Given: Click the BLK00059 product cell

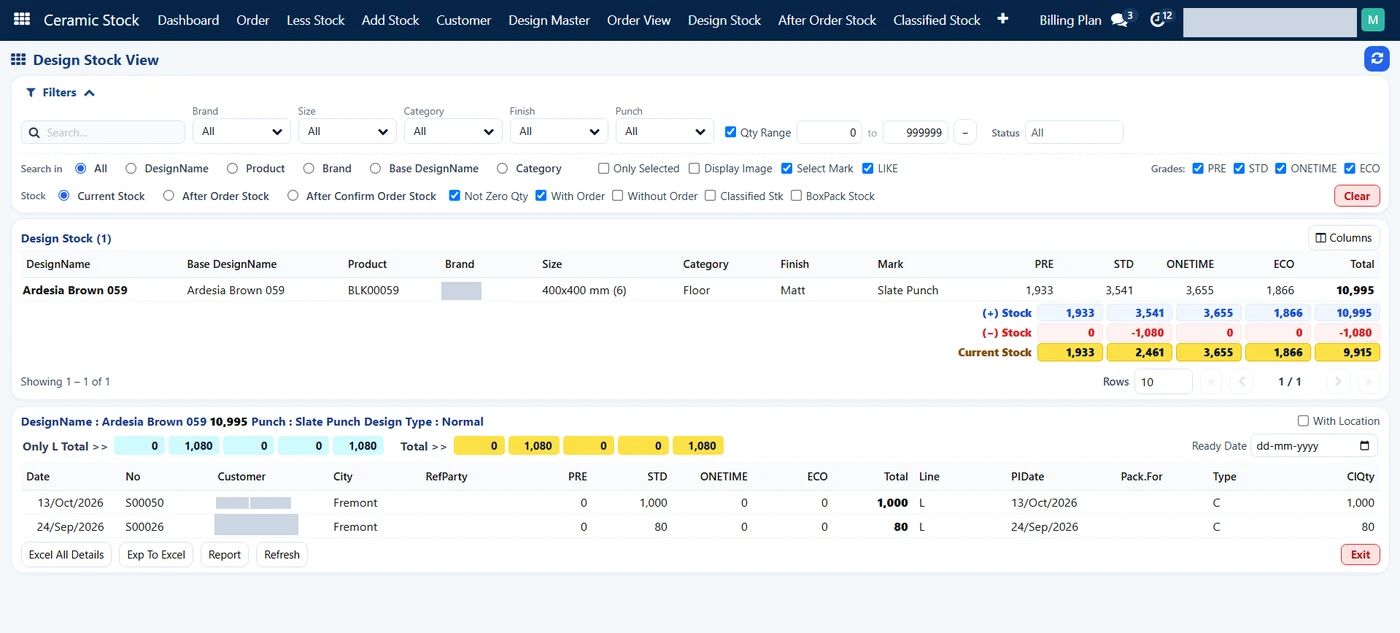Looking at the screenshot, I should tap(373, 290).
